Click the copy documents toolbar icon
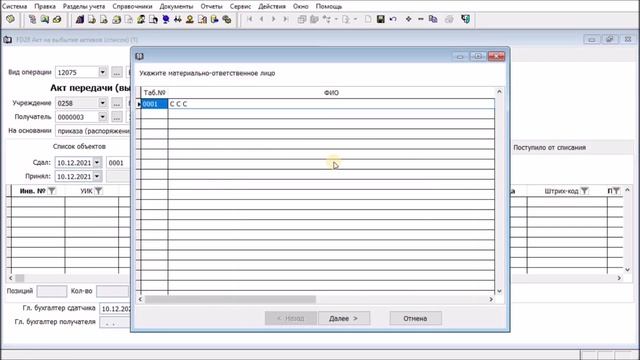Viewport: 640px width, 360px height. point(433,19)
